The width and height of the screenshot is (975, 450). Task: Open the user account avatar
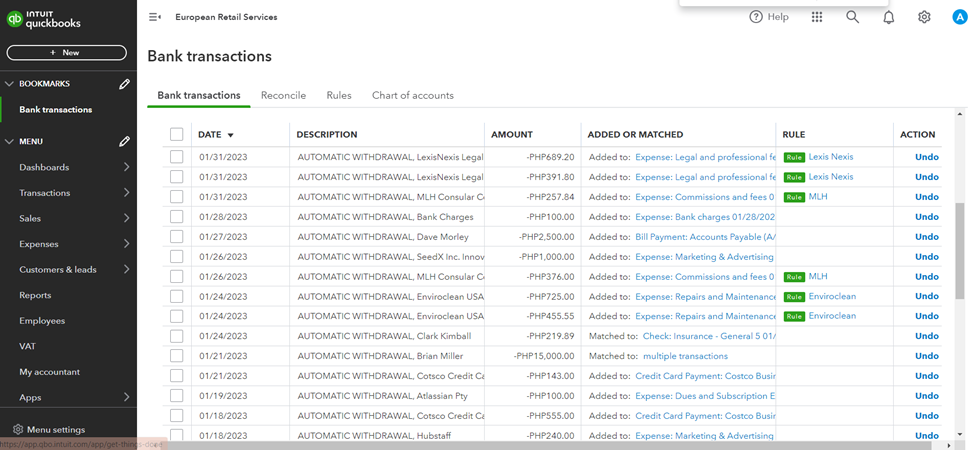coord(959,17)
